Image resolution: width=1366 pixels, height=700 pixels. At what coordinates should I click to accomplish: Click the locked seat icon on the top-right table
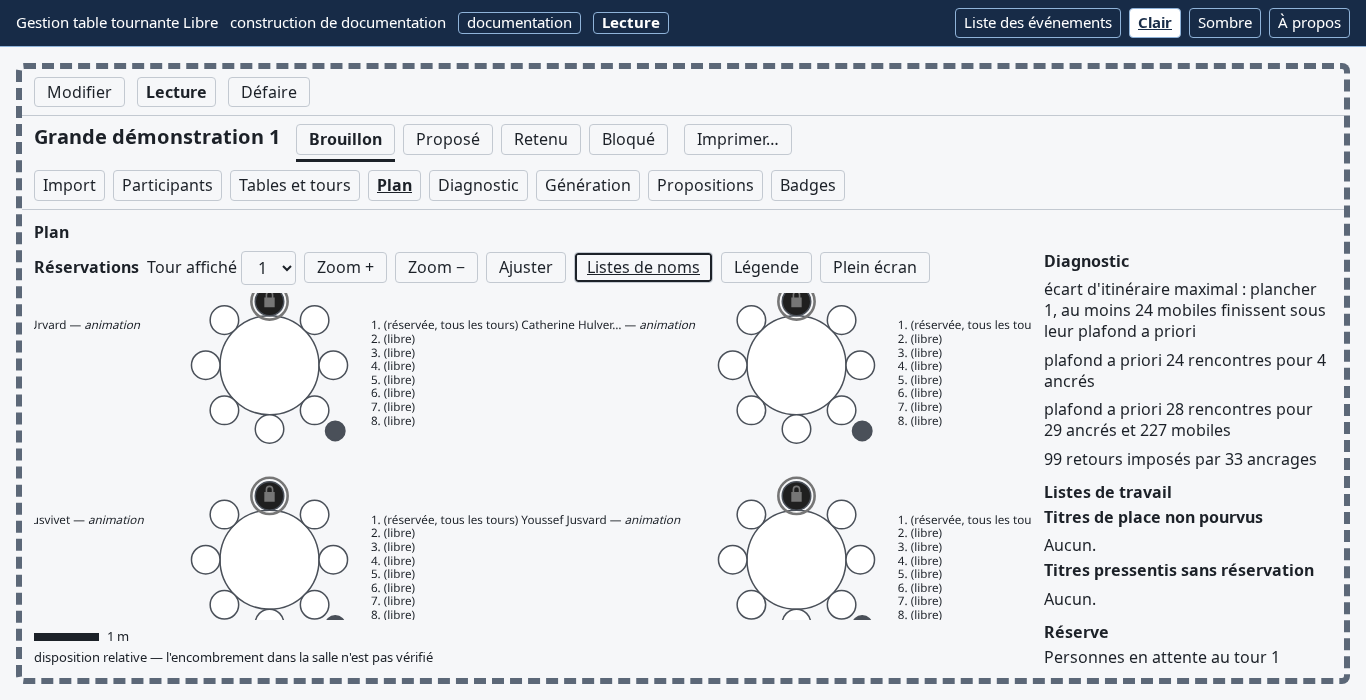pyautogui.click(x=796, y=303)
